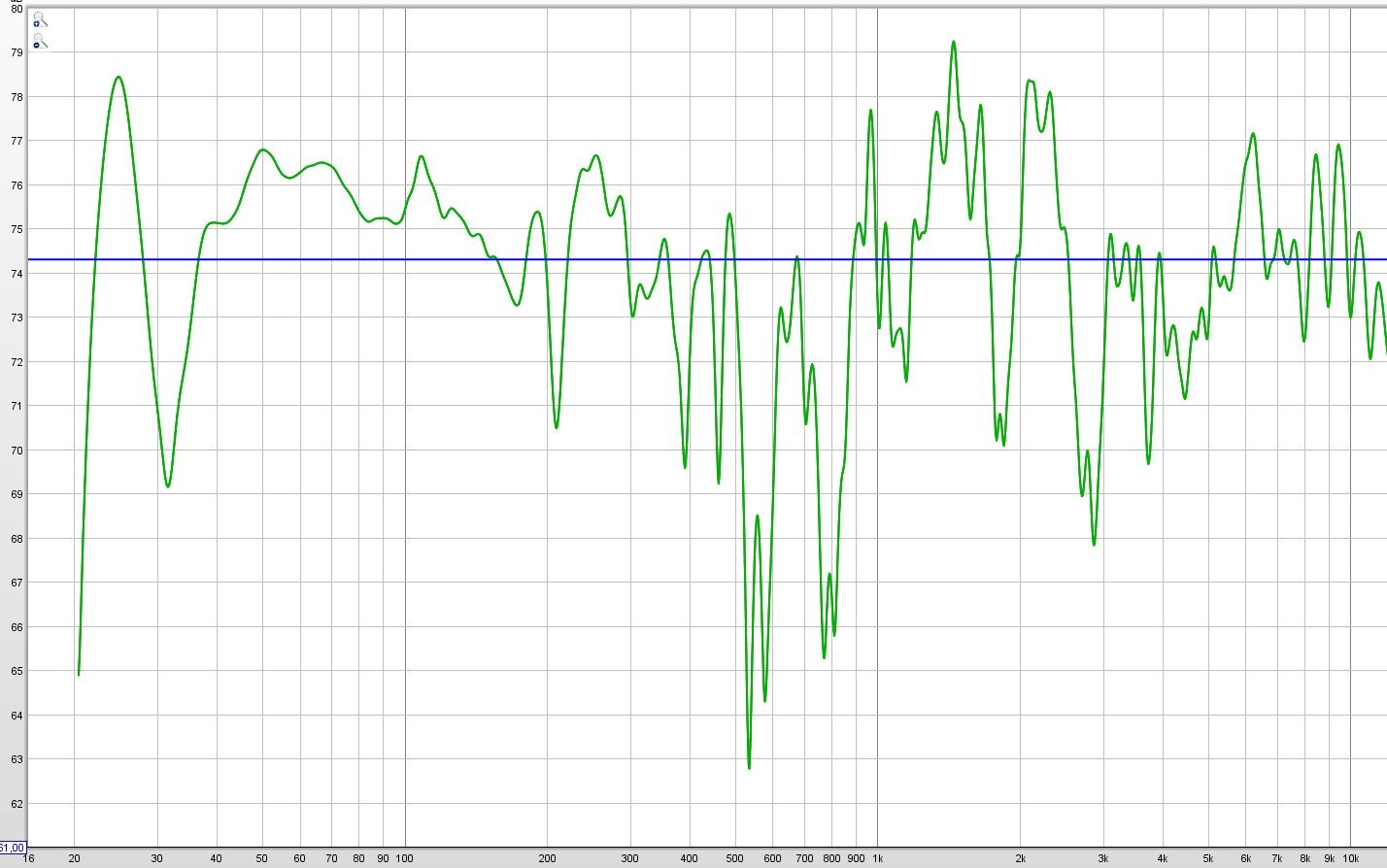Click the highest green curve peak above 79 dB
Screen dimensions: 1387x868
(953, 42)
